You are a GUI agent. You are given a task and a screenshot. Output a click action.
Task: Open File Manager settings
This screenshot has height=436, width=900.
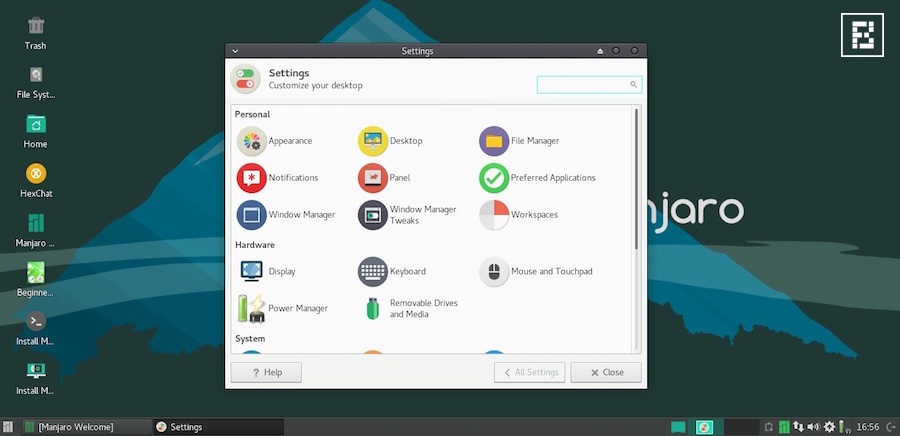pyautogui.click(x=494, y=141)
